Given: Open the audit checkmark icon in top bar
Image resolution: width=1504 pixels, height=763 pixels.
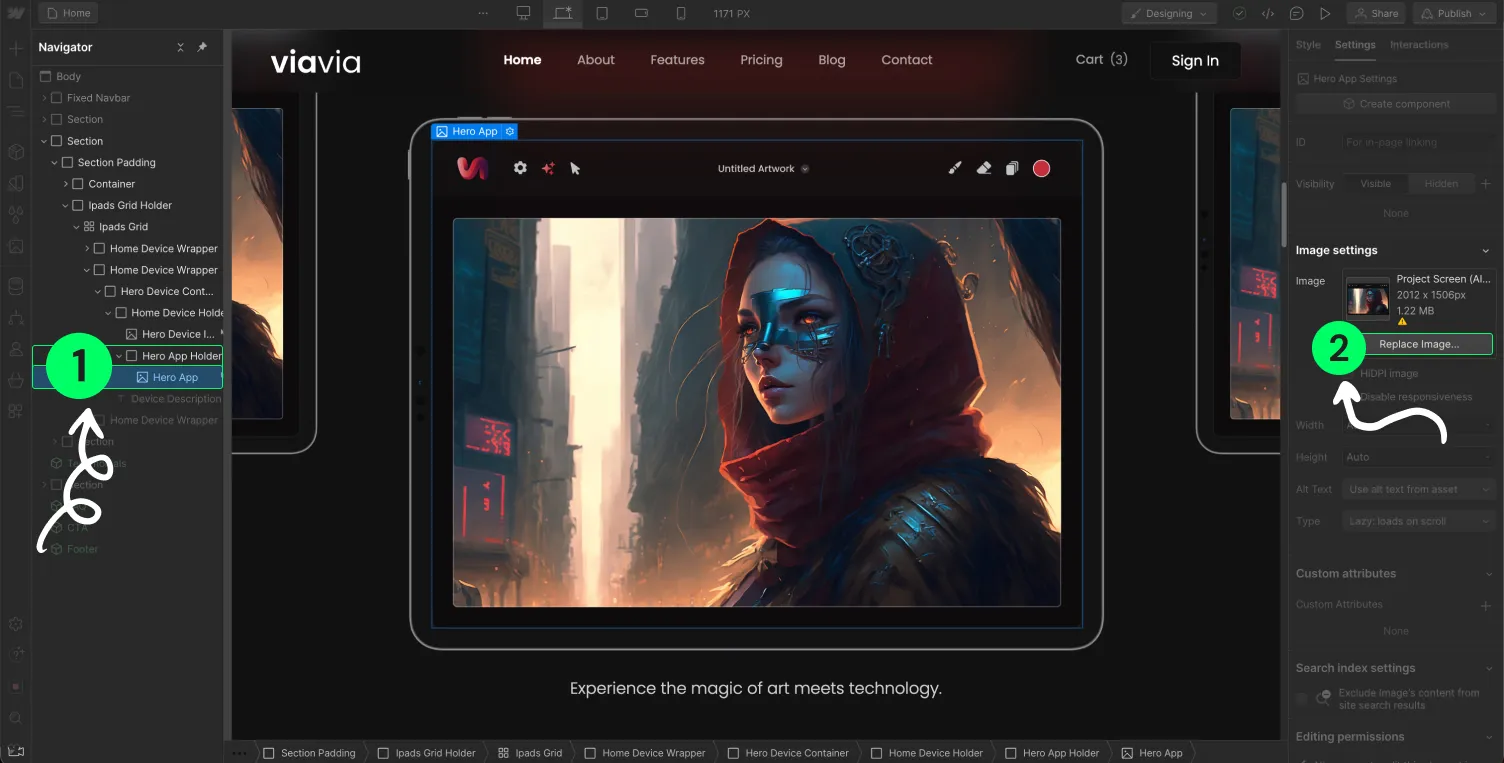Looking at the screenshot, I should tap(1239, 13).
